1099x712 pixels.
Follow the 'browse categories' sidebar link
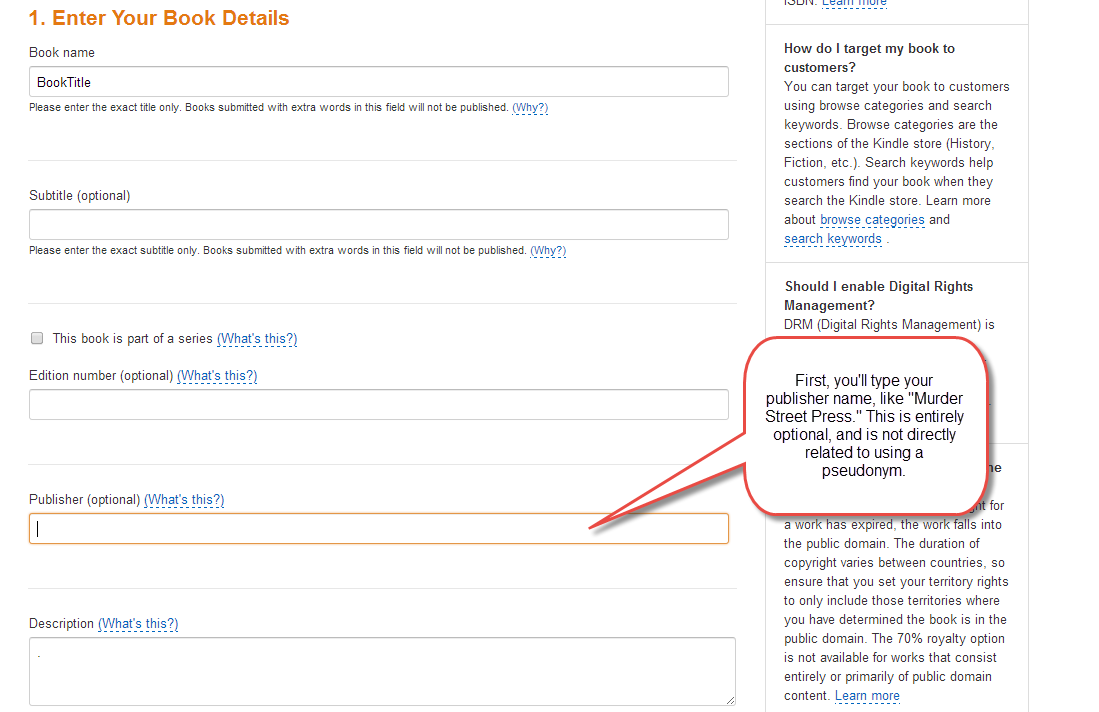tap(872, 220)
